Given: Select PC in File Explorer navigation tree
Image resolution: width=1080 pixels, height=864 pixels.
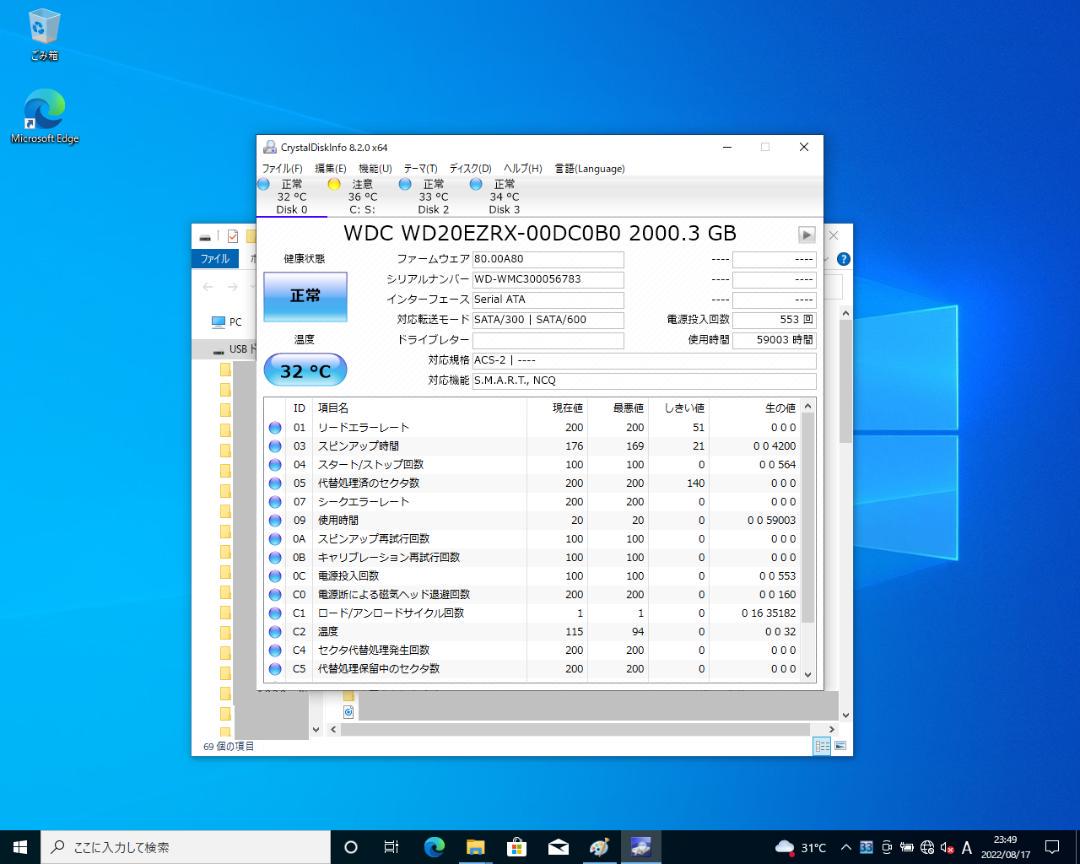Looking at the screenshot, I should click(x=227, y=322).
